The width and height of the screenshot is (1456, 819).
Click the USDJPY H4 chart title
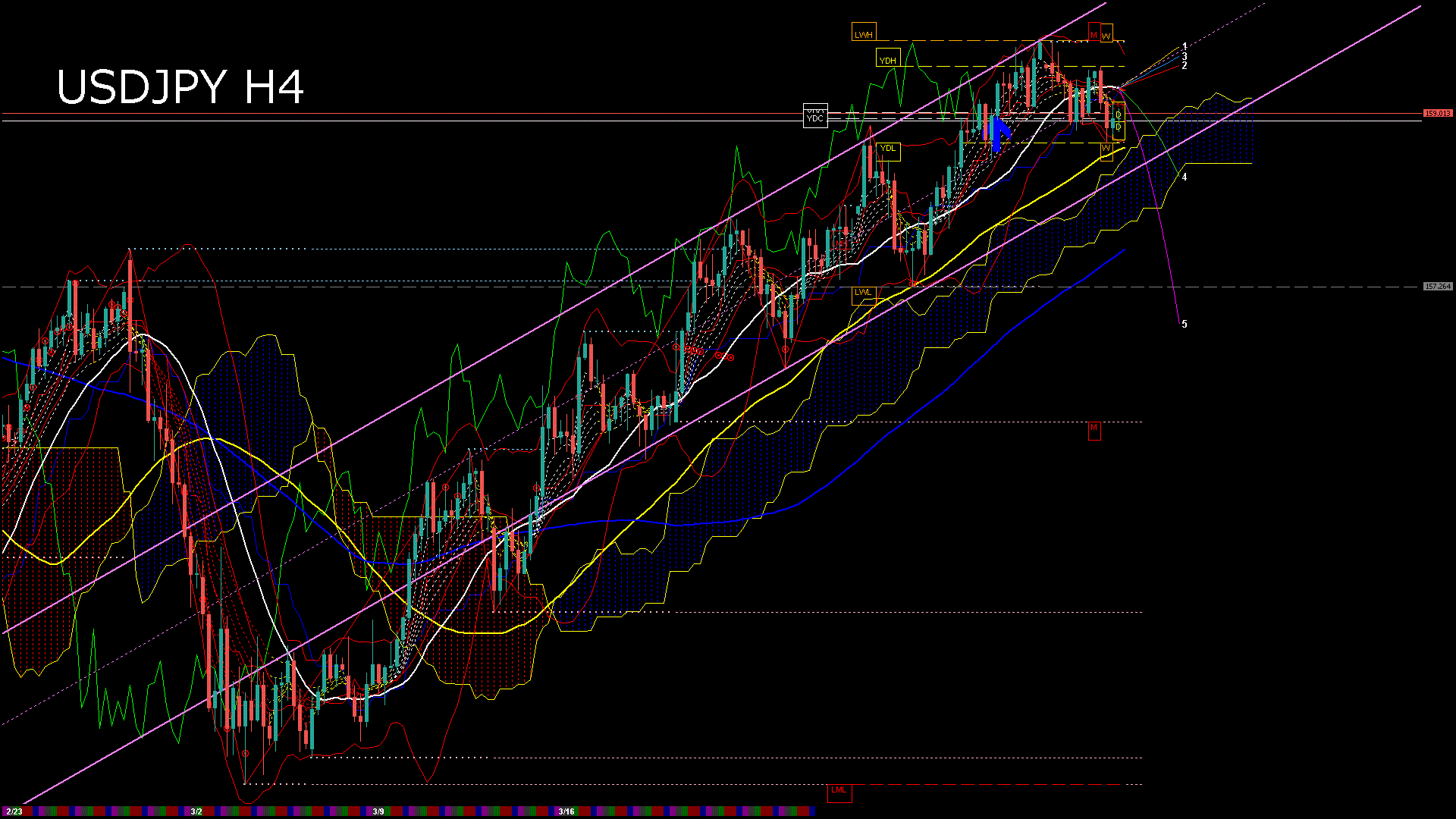(x=180, y=86)
